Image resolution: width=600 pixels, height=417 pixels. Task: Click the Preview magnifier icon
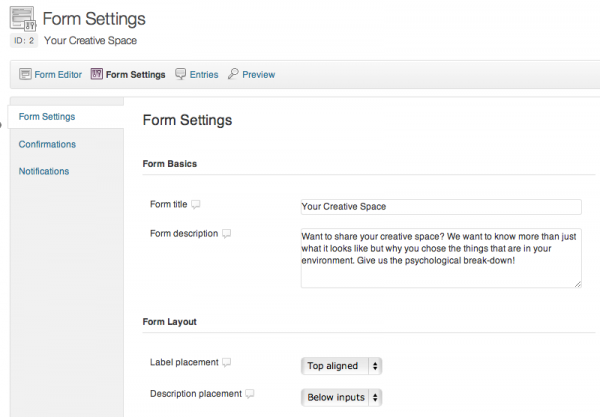click(233, 73)
